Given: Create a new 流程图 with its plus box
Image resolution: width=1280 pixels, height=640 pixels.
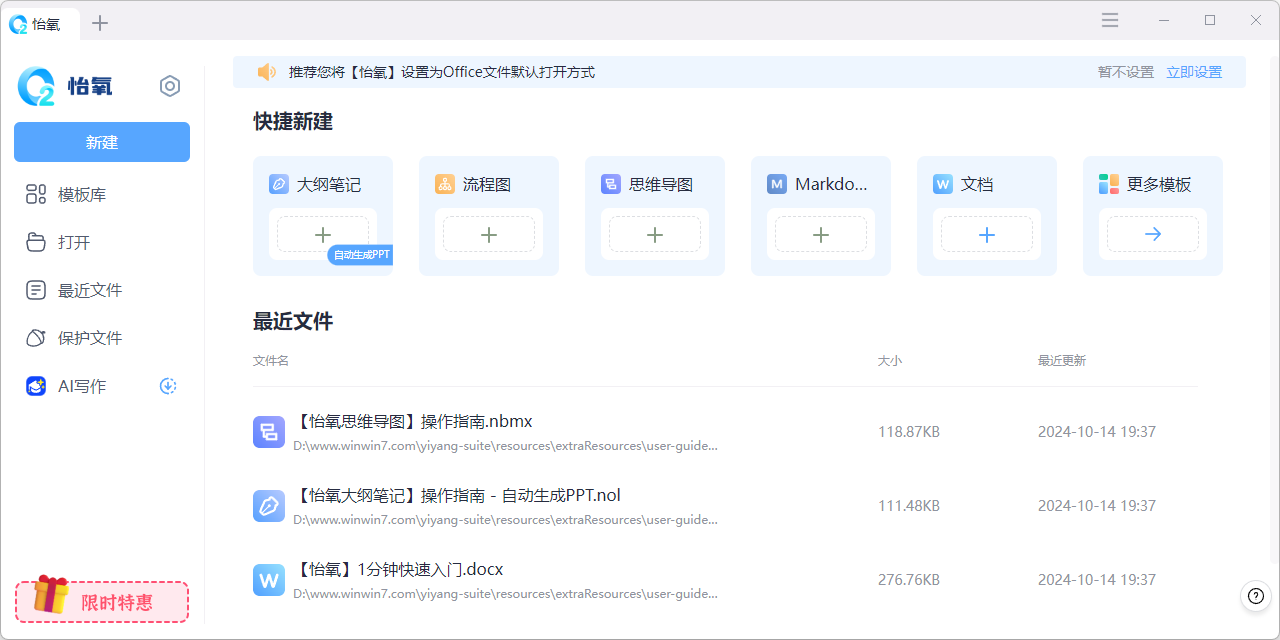Looking at the screenshot, I should tap(489, 234).
